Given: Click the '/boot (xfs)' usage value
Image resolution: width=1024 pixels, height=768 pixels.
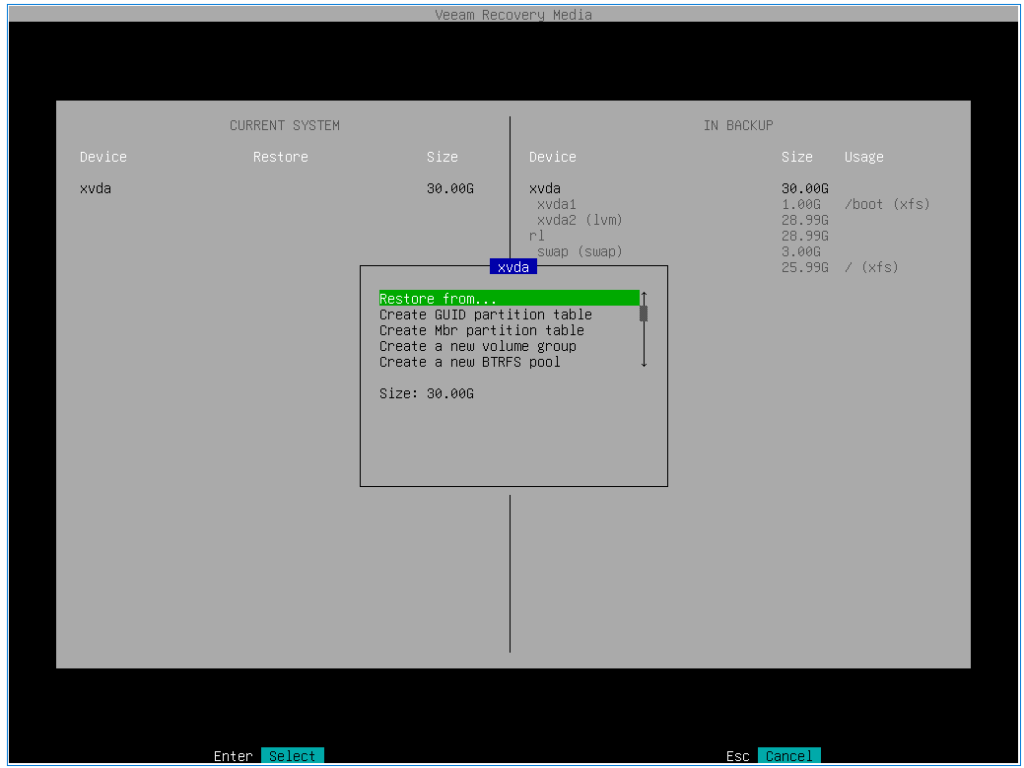Looking at the screenshot, I should (x=887, y=204).
